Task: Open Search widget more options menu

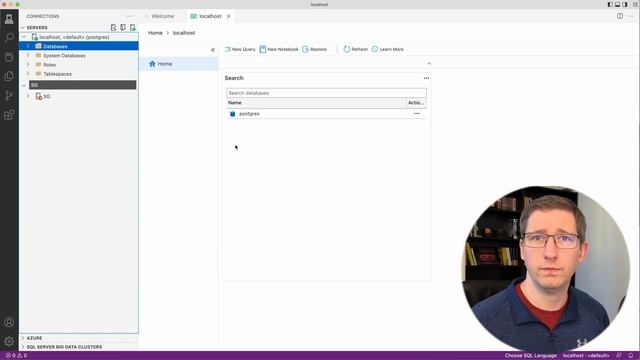Action: point(426,78)
